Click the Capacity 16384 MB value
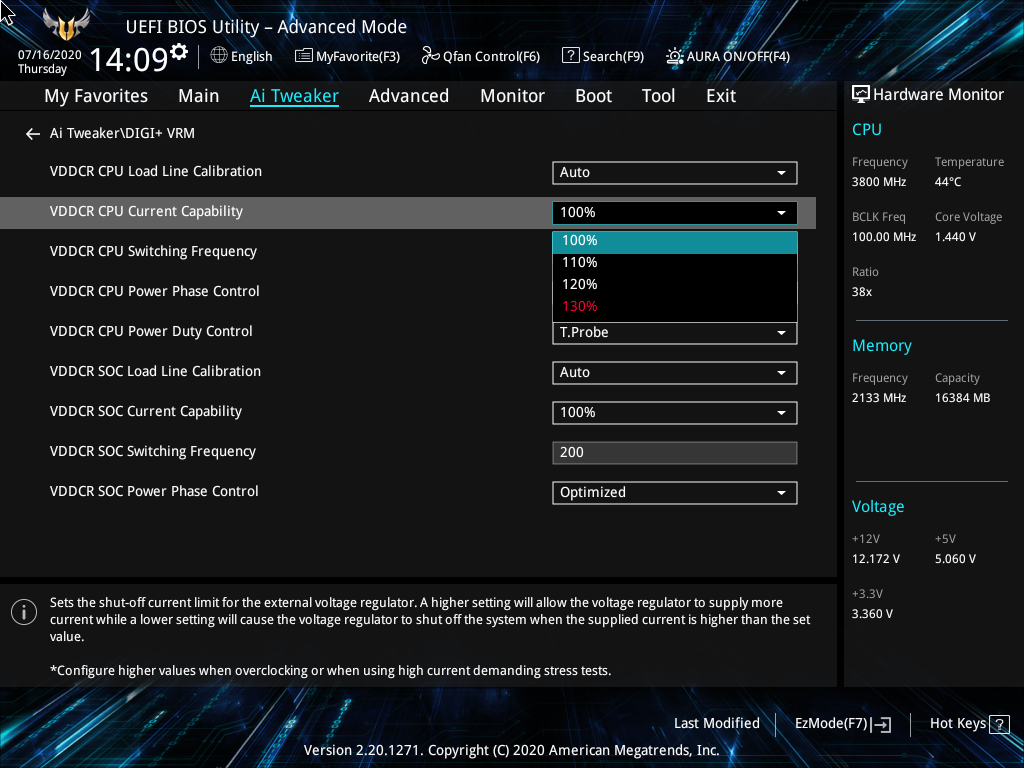 click(963, 398)
